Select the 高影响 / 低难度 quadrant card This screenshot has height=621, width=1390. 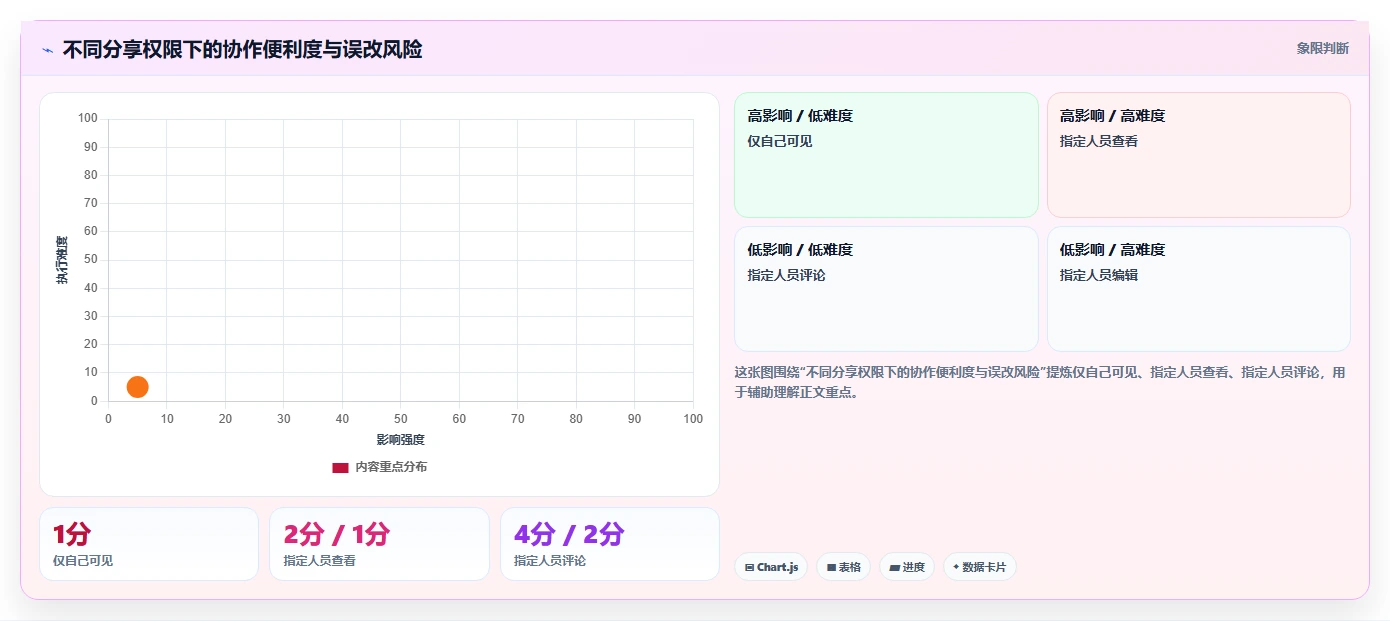click(x=886, y=155)
